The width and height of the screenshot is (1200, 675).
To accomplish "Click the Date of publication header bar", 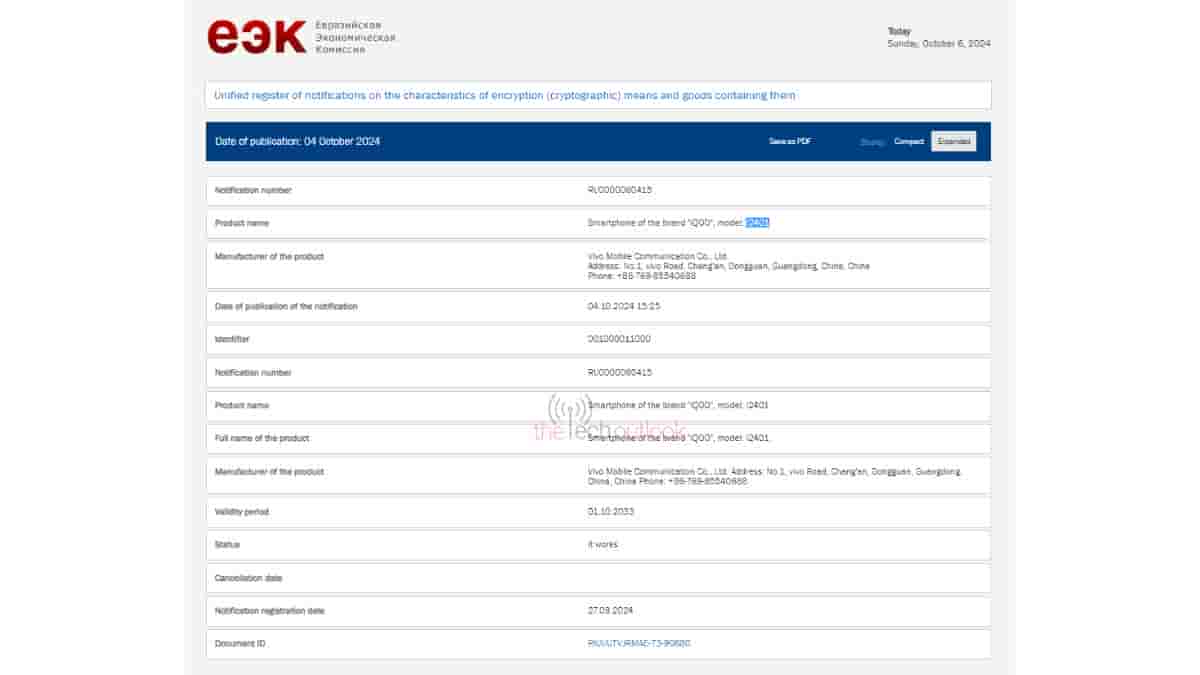I will (300, 141).
